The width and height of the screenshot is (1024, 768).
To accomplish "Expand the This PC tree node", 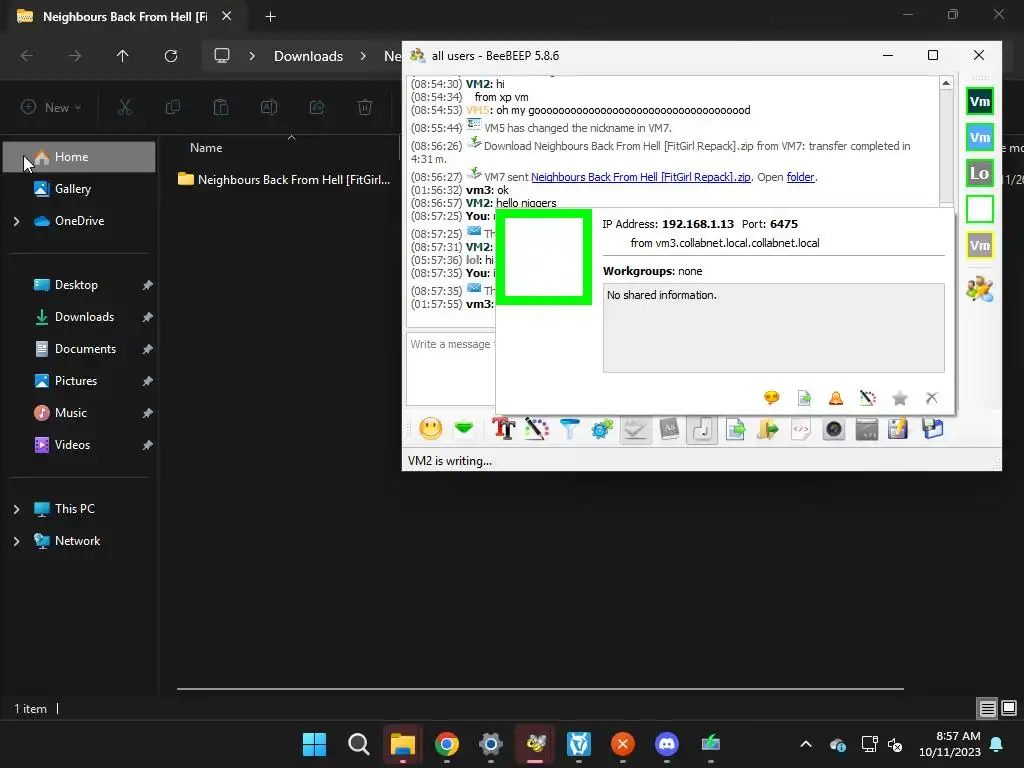I will pyautogui.click(x=16, y=509).
